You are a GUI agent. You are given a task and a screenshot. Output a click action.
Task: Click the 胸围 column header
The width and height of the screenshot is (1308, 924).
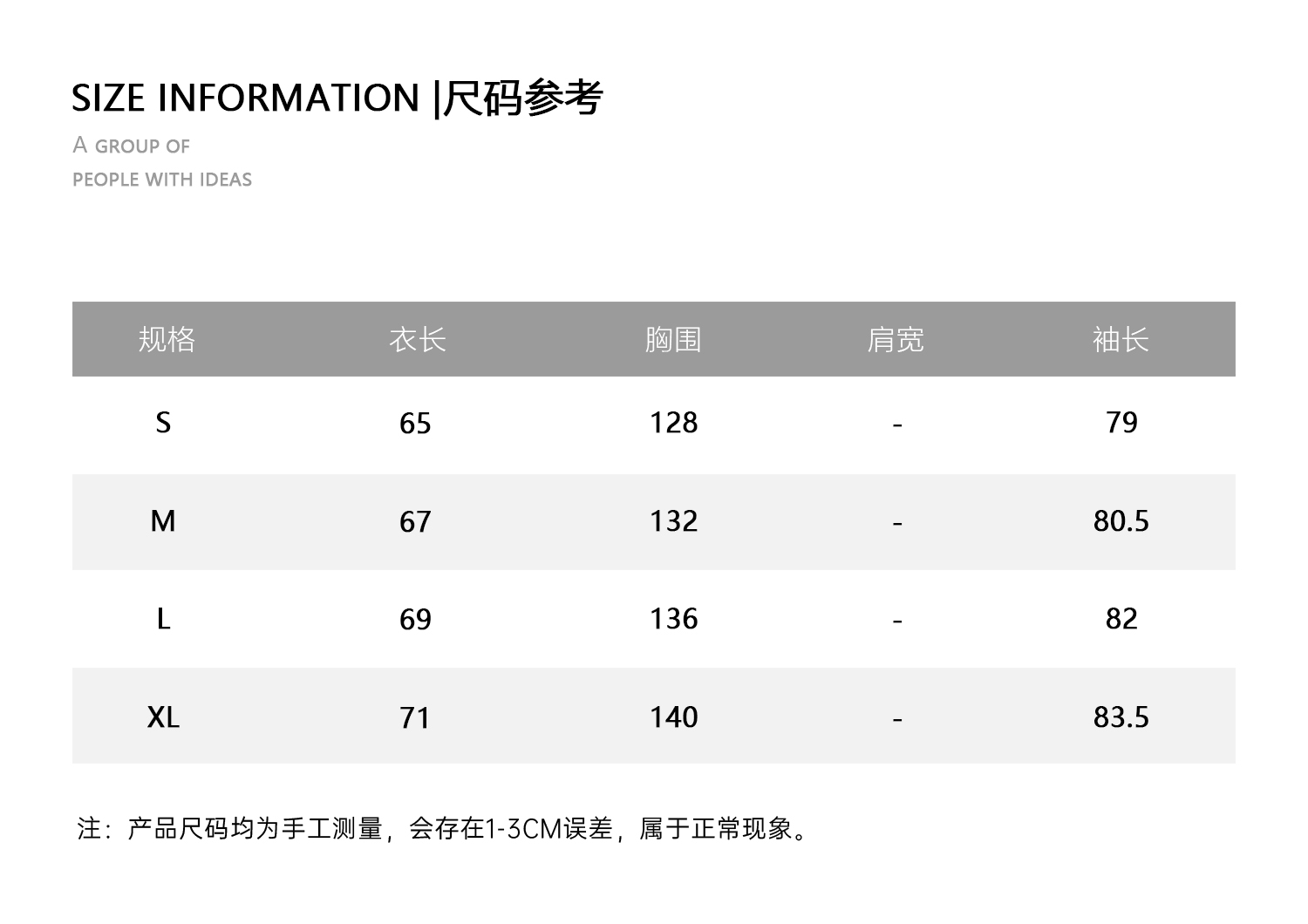673,339
